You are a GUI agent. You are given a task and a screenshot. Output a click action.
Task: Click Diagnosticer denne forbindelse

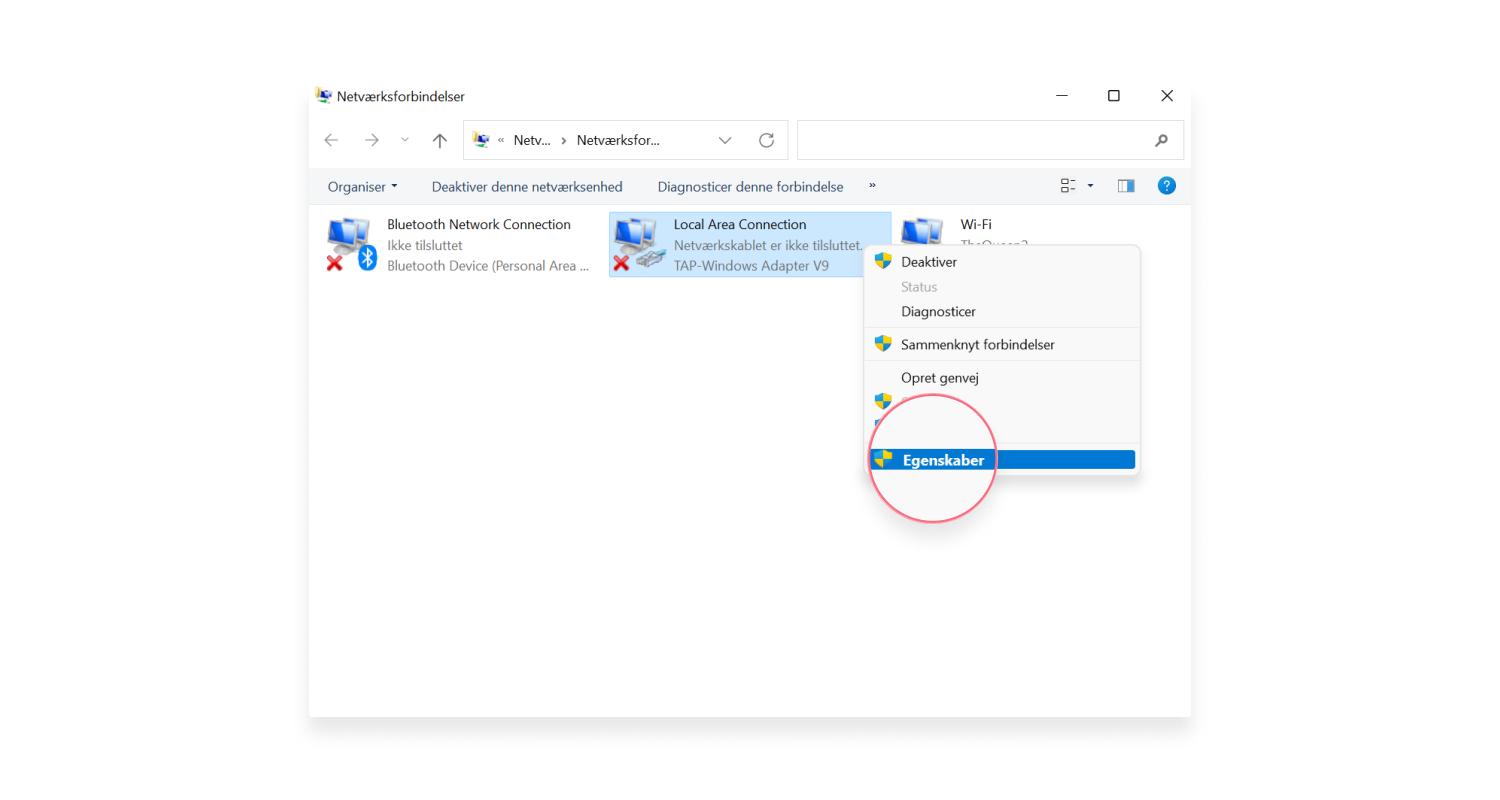pyautogui.click(x=750, y=186)
